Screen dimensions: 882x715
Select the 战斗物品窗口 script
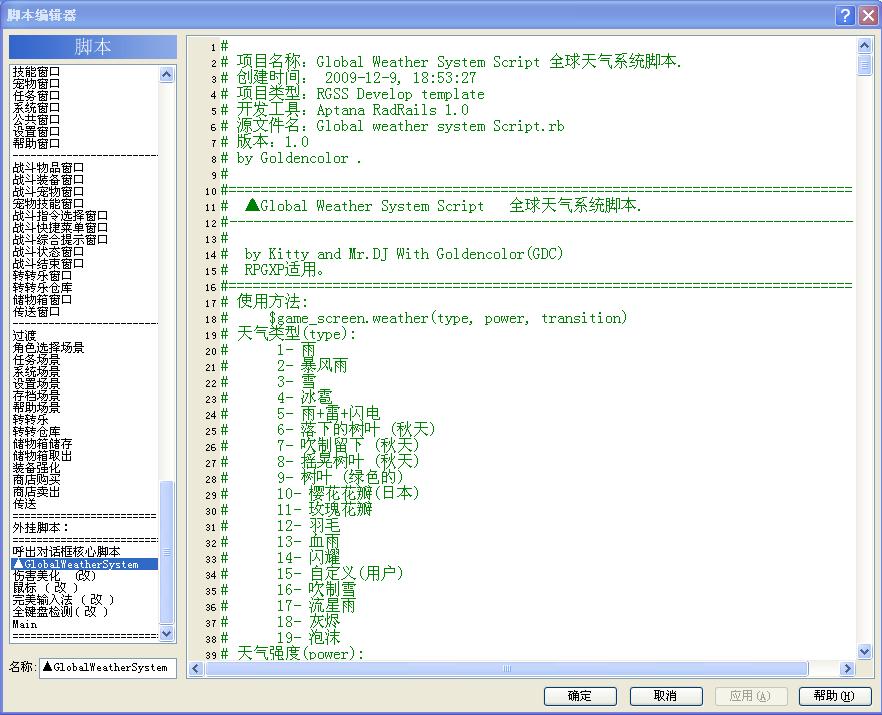point(48,168)
